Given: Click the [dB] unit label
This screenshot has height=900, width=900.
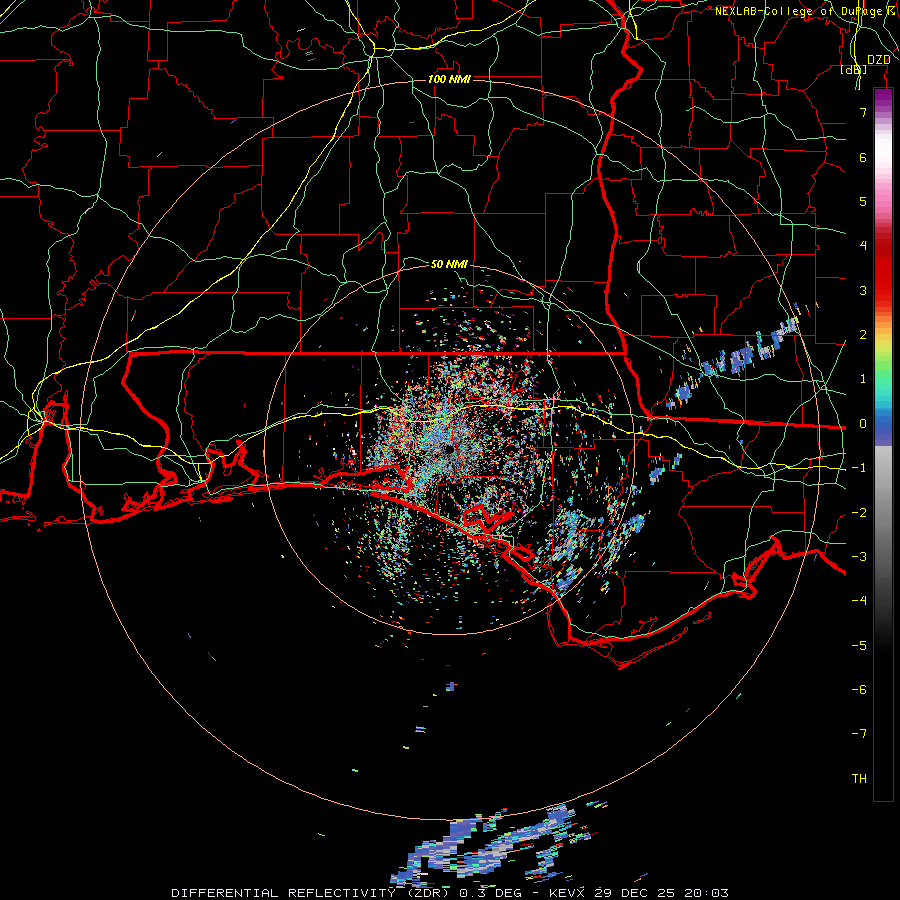Looking at the screenshot, I should (854, 69).
